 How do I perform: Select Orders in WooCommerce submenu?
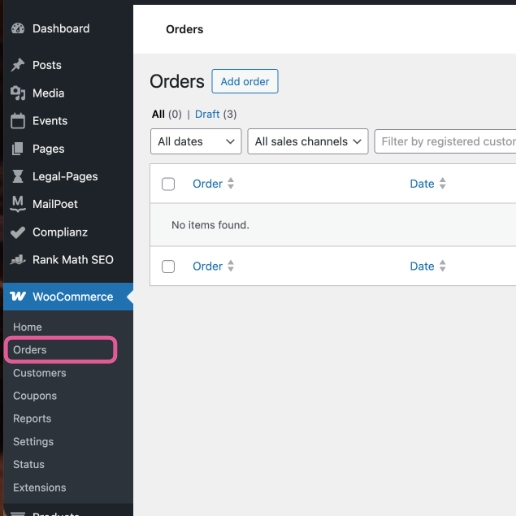coord(30,350)
